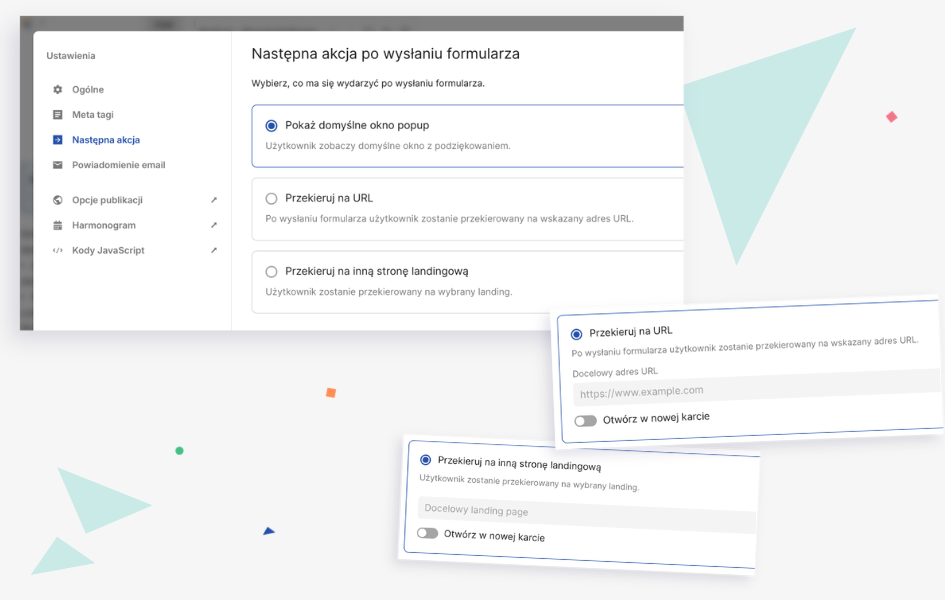Click the Kody JavaScript code icon
Viewport: 945px width, 600px height.
coord(58,251)
